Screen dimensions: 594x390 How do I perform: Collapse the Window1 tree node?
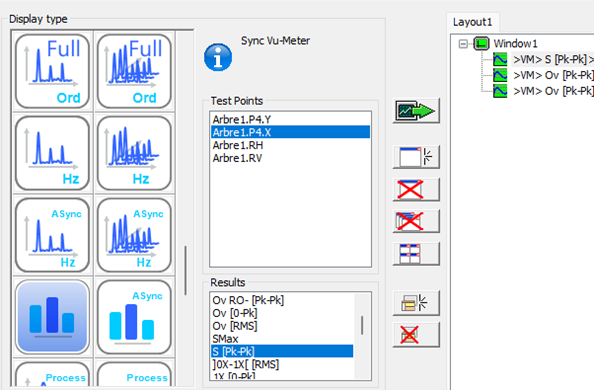[x=463, y=44]
